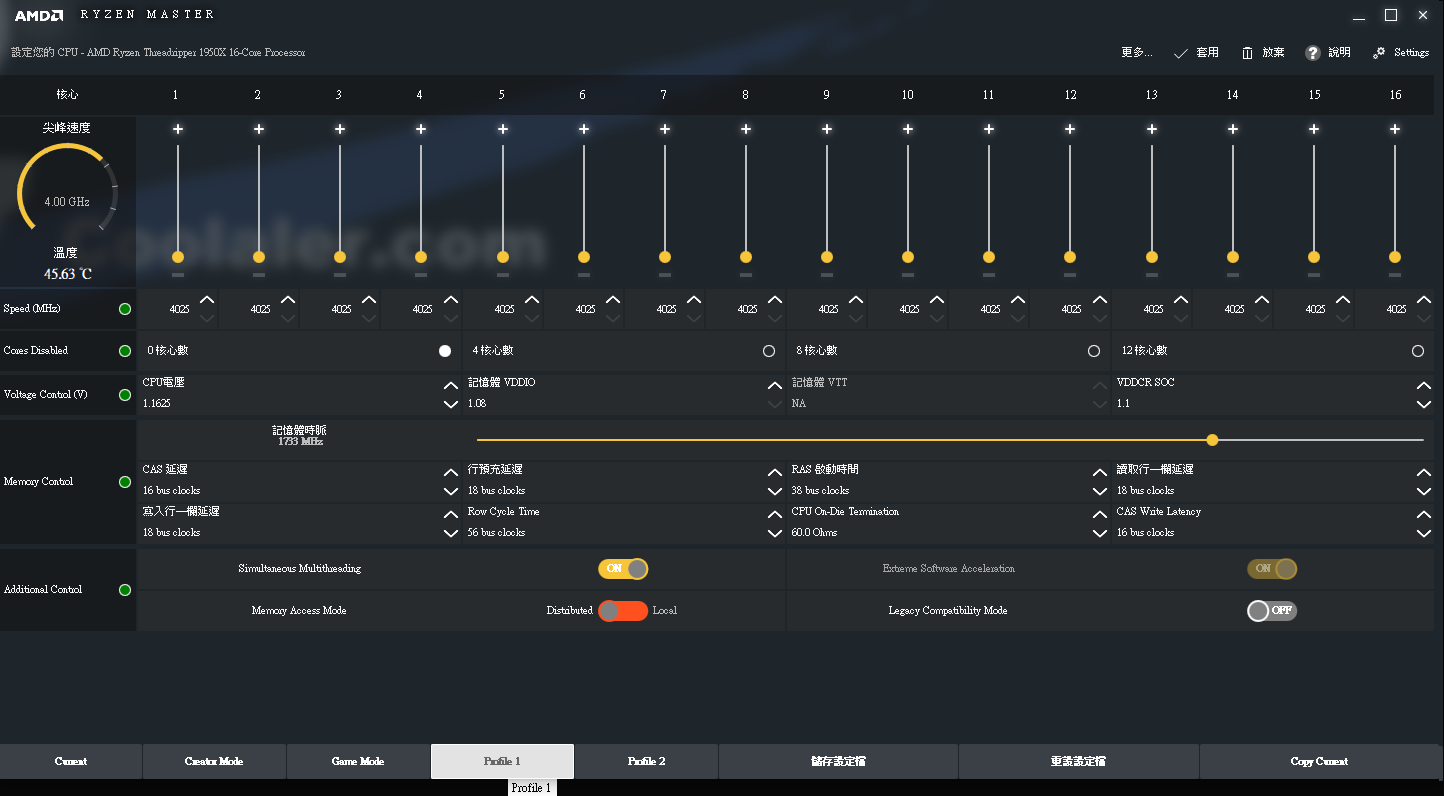Click the plus icon above core 3
This screenshot has width=1444, height=796.
(x=340, y=129)
